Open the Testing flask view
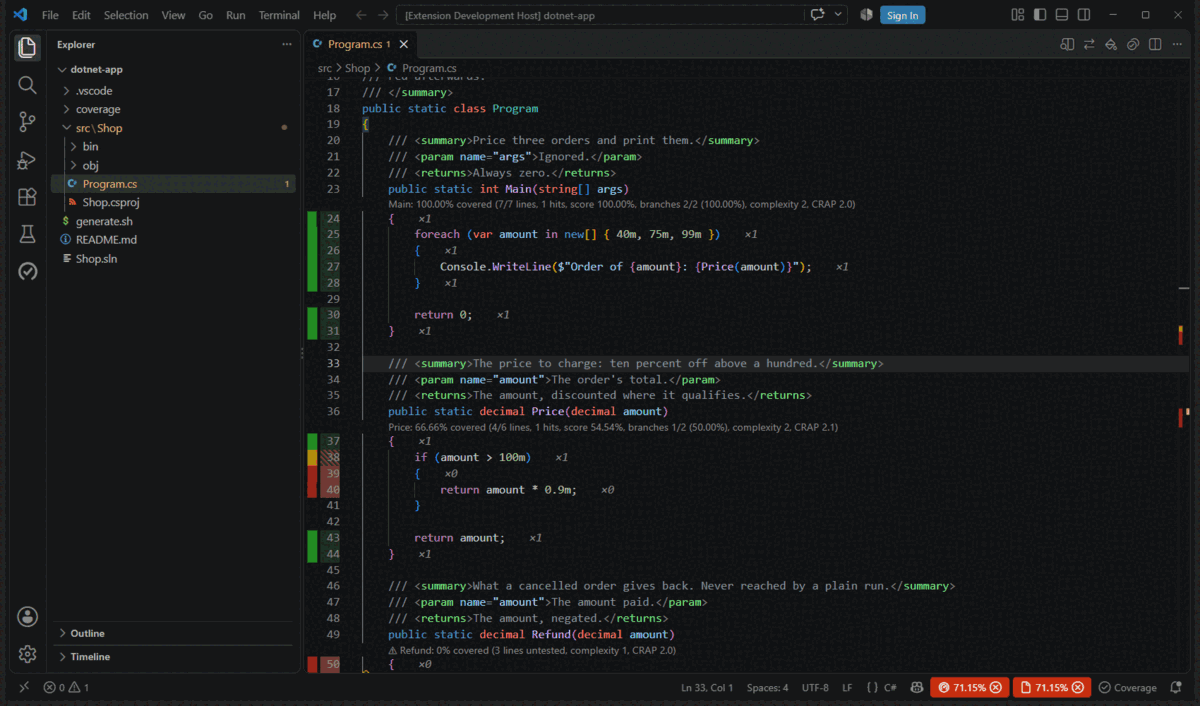The height and width of the screenshot is (706, 1200). point(27,234)
